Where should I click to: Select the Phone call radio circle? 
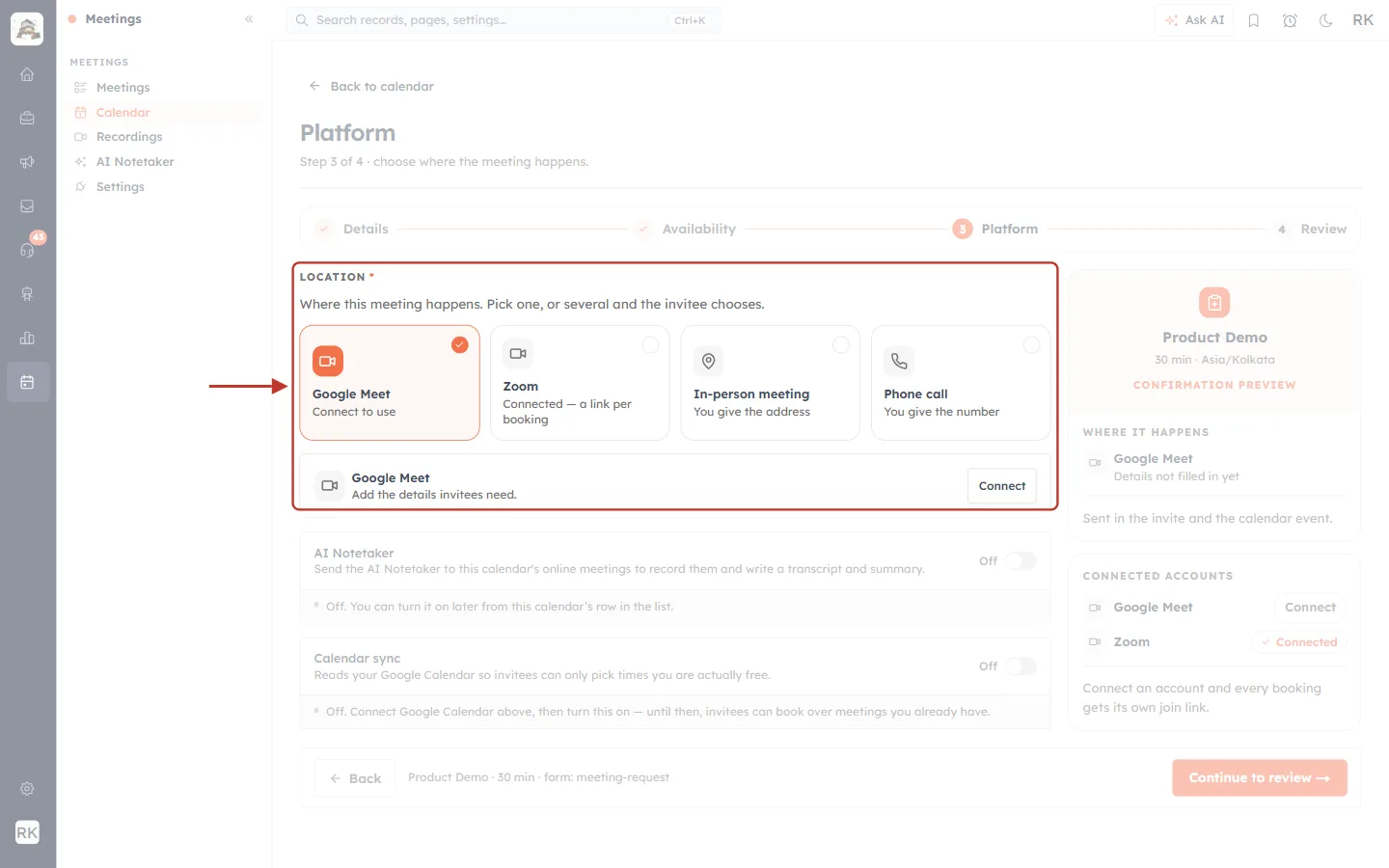(1031, 344)
